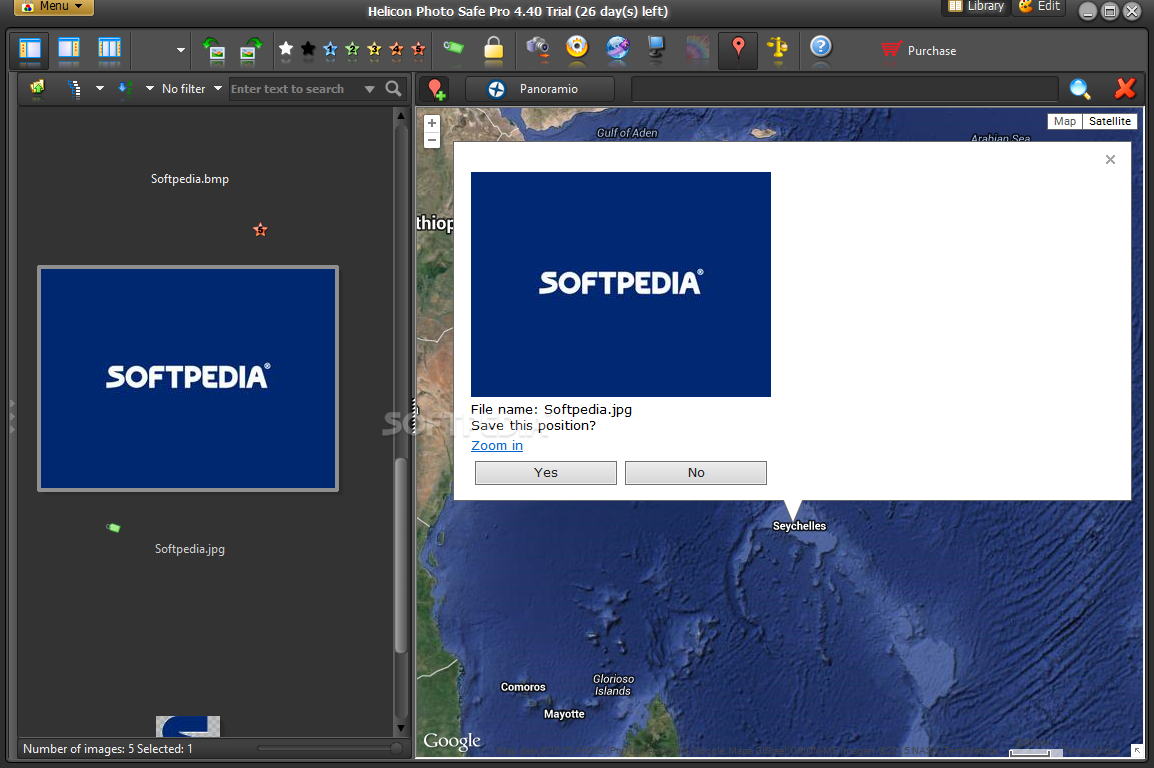
Task: Click the folder tree view icon
Action: pos(74,89)
